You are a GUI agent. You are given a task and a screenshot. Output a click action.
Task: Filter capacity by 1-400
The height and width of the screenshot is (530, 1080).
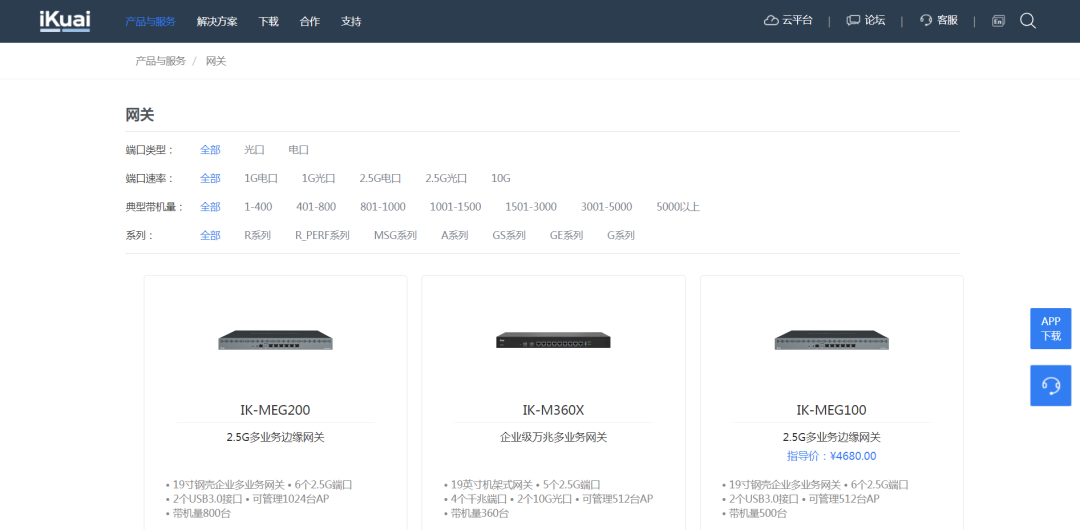click(x=258, y=207)
